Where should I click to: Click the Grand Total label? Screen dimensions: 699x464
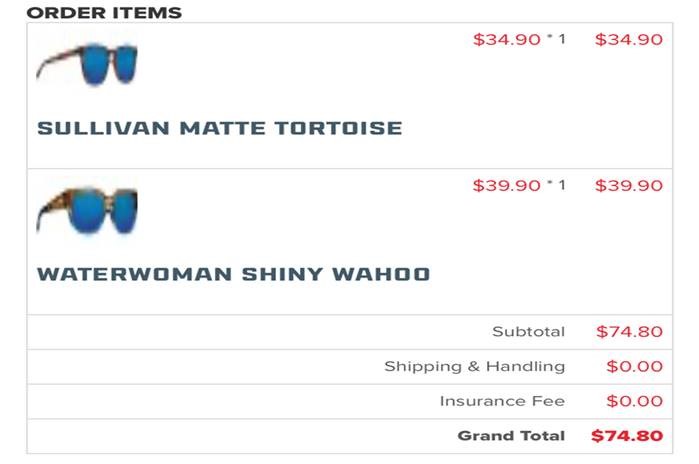[x=511, y=435]
